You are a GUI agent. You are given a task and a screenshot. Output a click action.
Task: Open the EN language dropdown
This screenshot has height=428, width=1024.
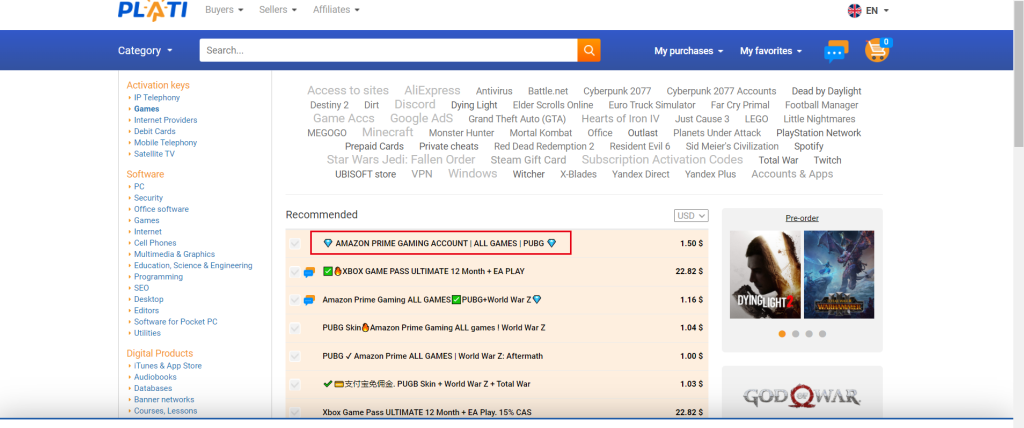click(877, 10)
